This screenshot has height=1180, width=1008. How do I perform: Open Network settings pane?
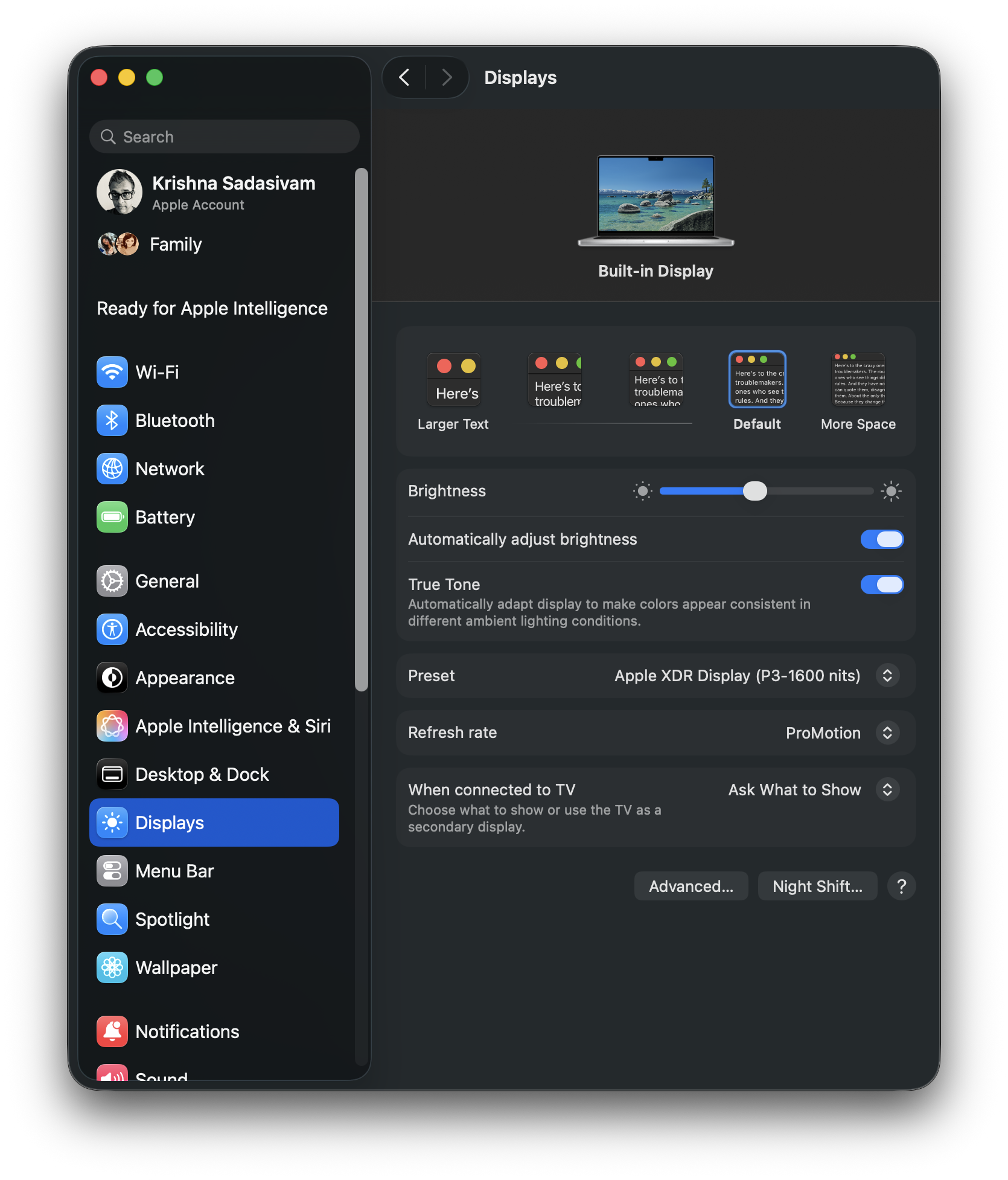click(214, 469)
